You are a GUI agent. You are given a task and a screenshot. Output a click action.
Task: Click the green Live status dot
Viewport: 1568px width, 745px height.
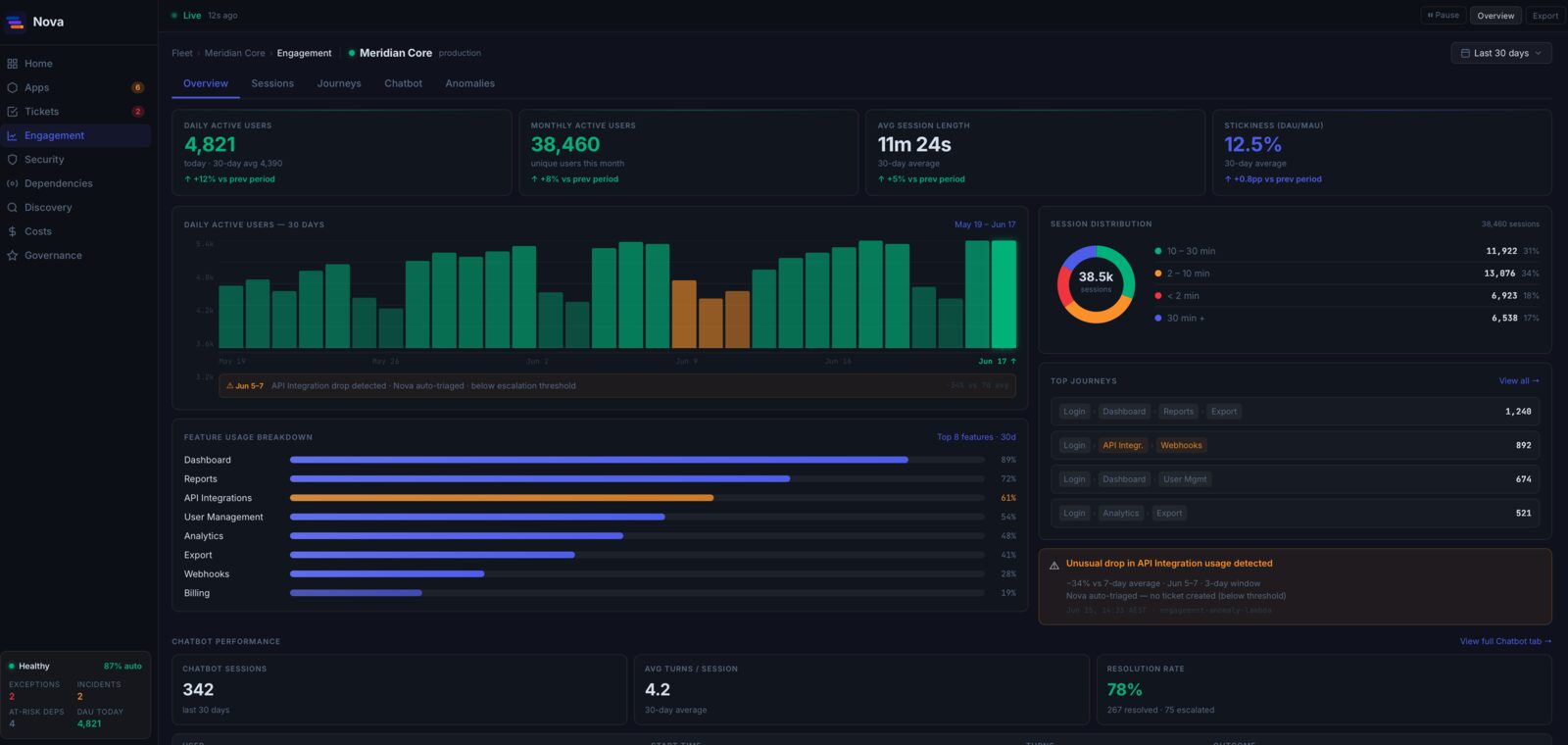click(174, 16)
